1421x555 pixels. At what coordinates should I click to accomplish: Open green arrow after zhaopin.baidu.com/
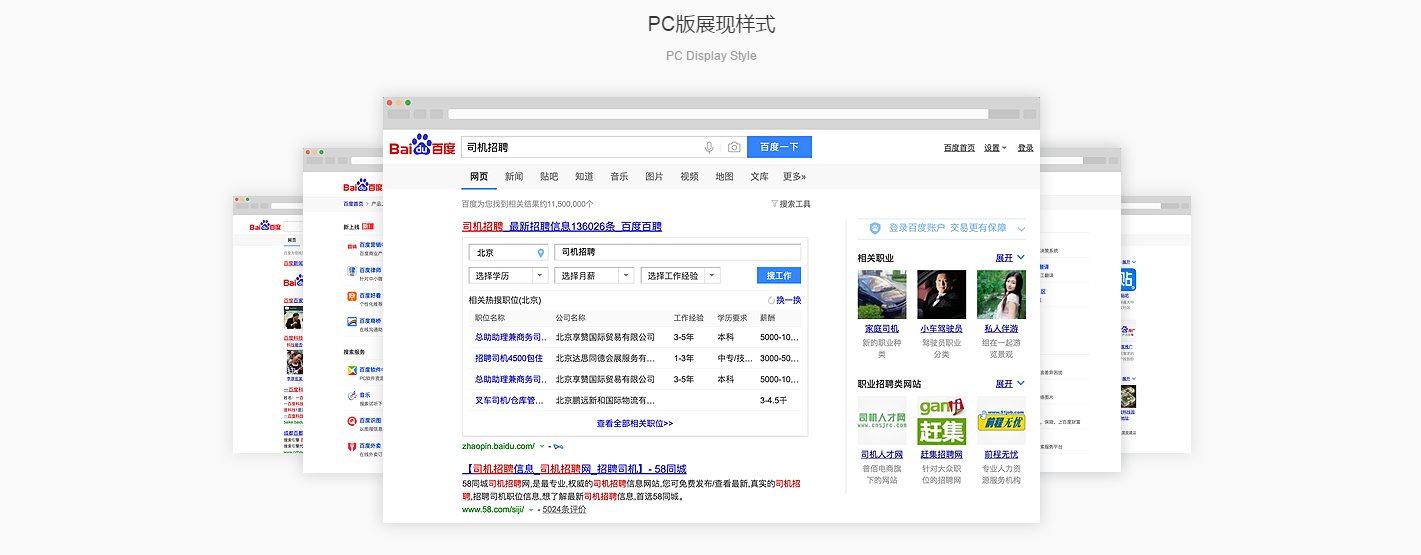coord(544,446)
